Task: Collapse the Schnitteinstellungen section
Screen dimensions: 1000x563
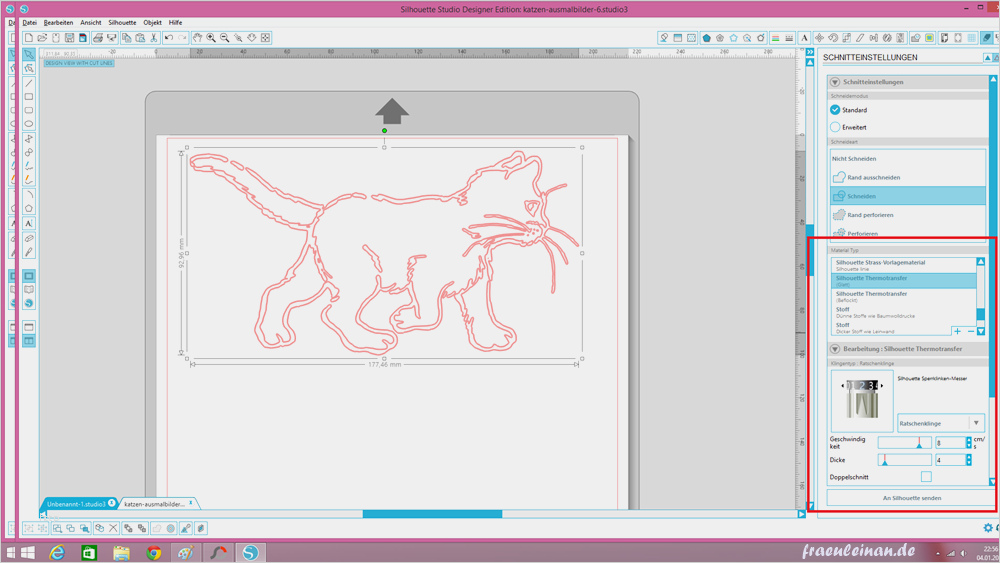Action: coord(835,82)
